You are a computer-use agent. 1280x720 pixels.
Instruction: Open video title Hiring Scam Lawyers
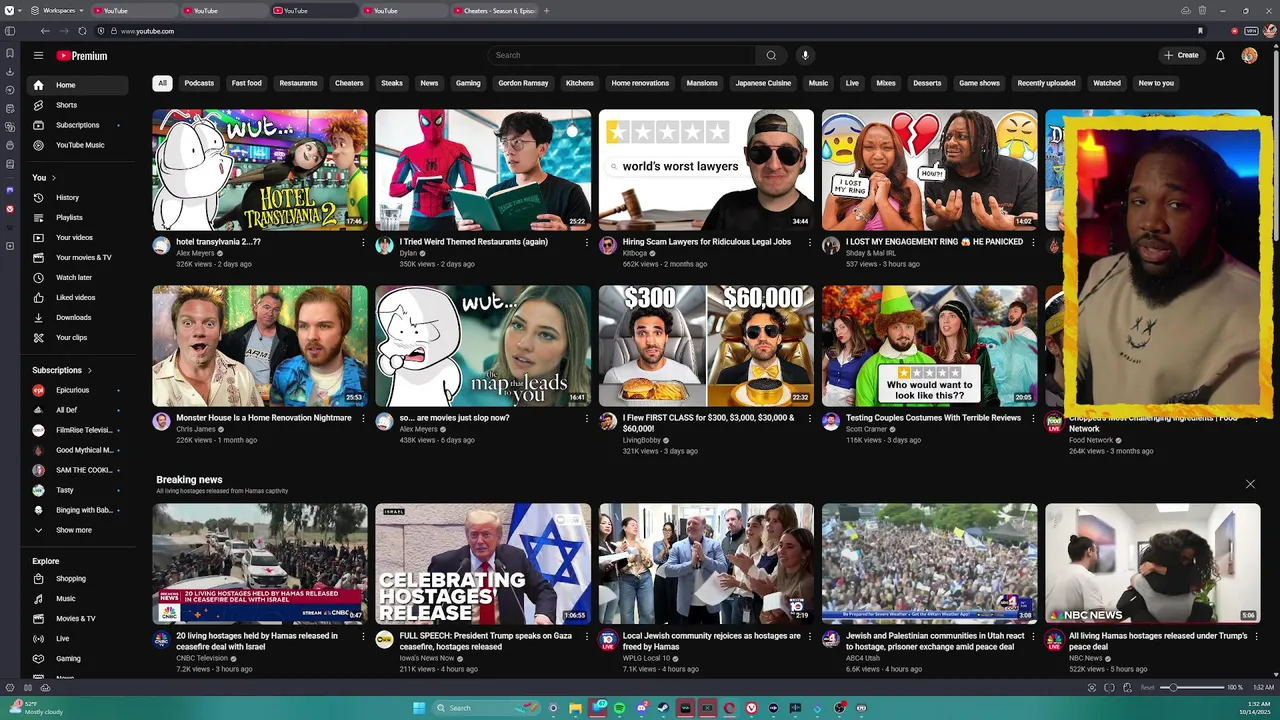tap(707, 242)
